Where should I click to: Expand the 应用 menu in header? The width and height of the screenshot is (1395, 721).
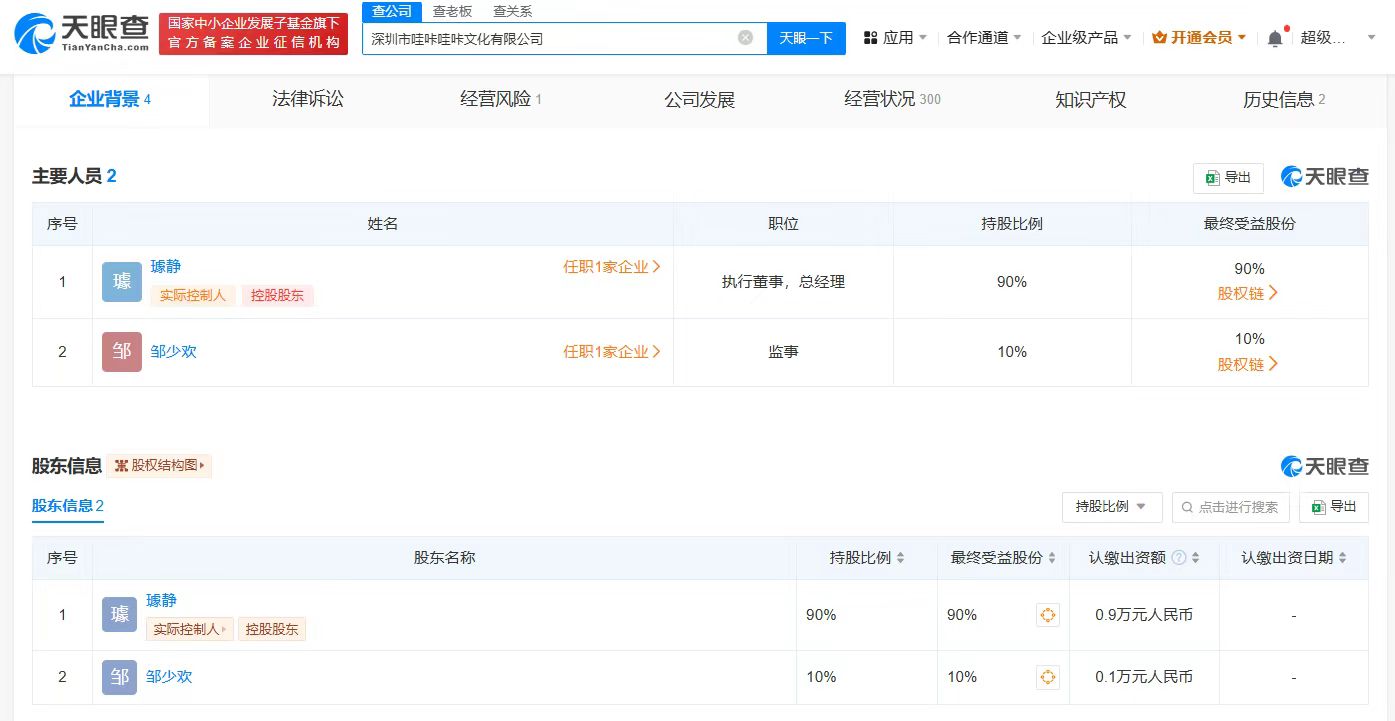[x=896, y=38]
